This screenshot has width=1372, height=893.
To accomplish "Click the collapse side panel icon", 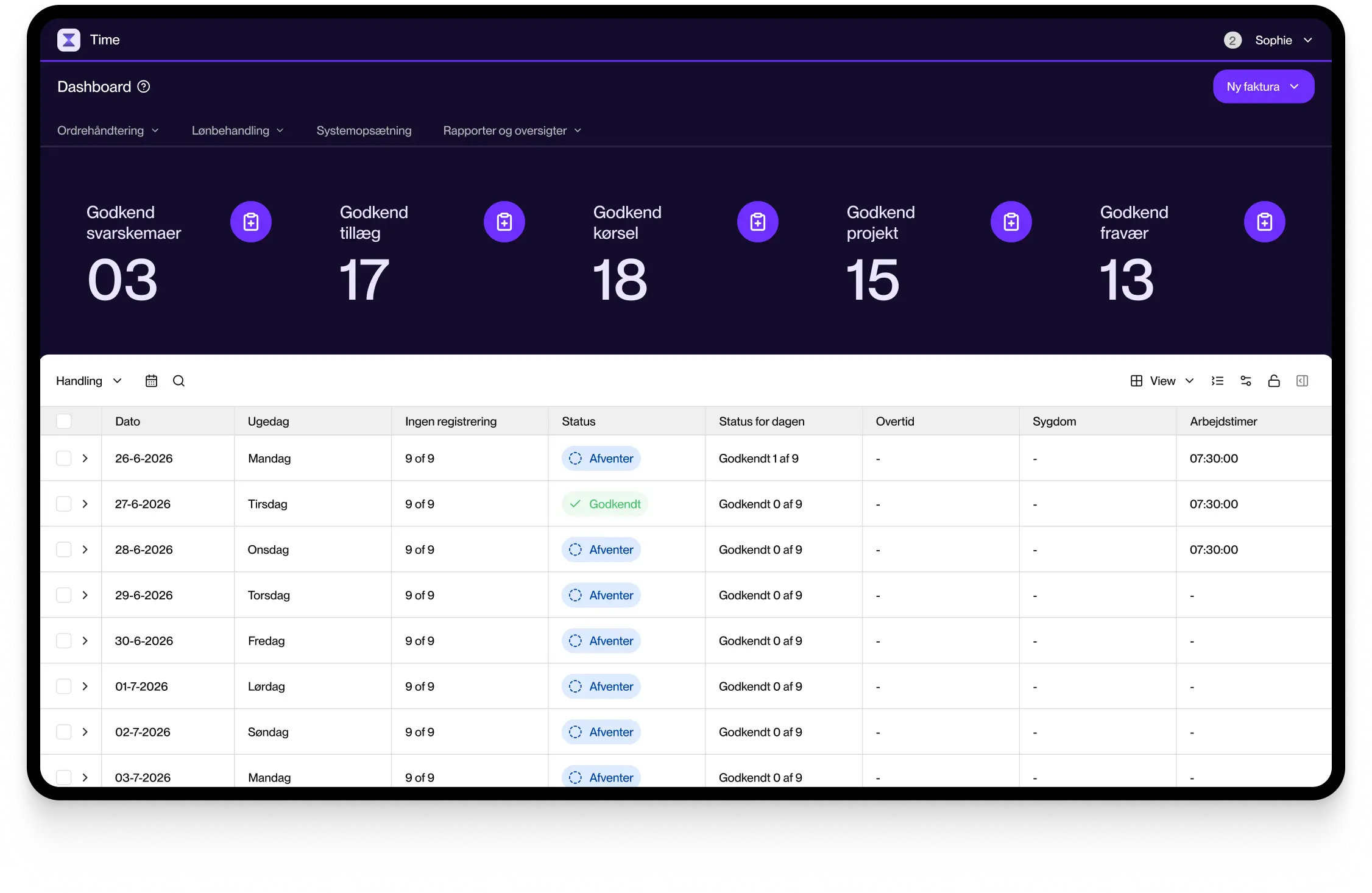I will click(x=1302, y=381).
